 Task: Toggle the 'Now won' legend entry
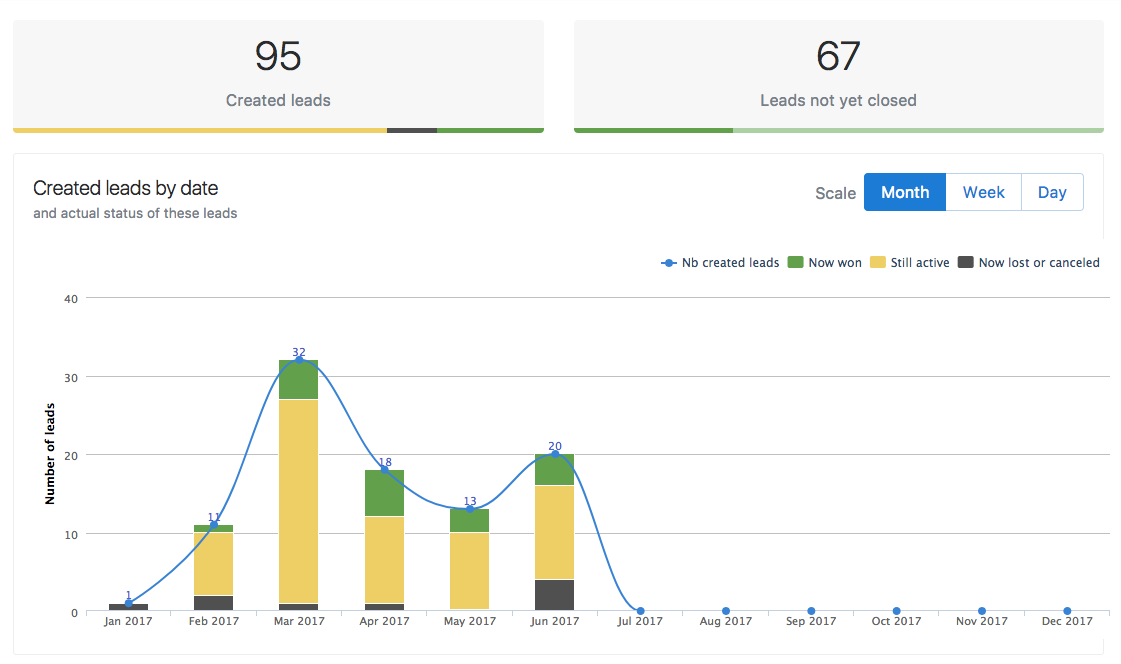click(824, 263)
